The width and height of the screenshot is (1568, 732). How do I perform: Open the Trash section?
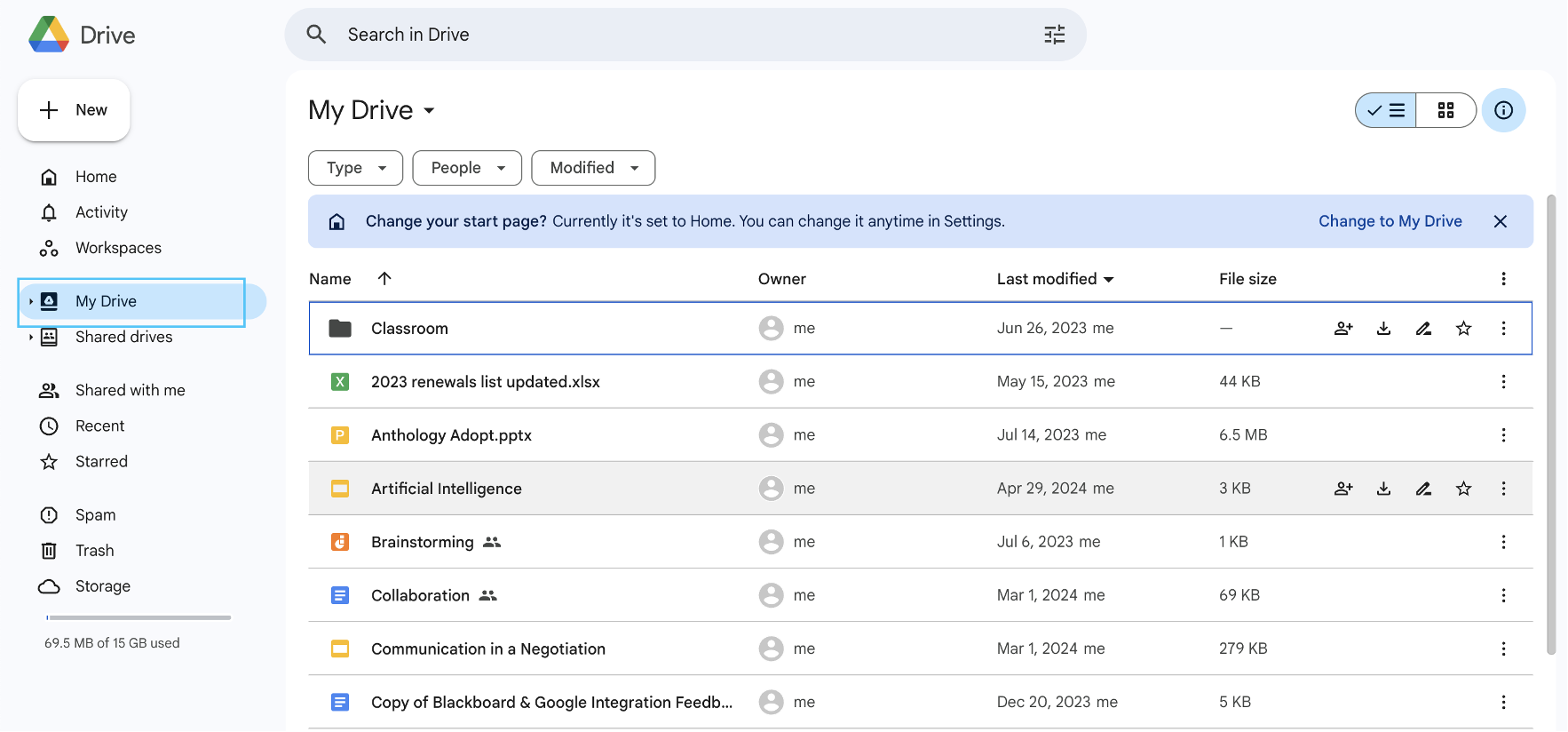pos(94,551)
